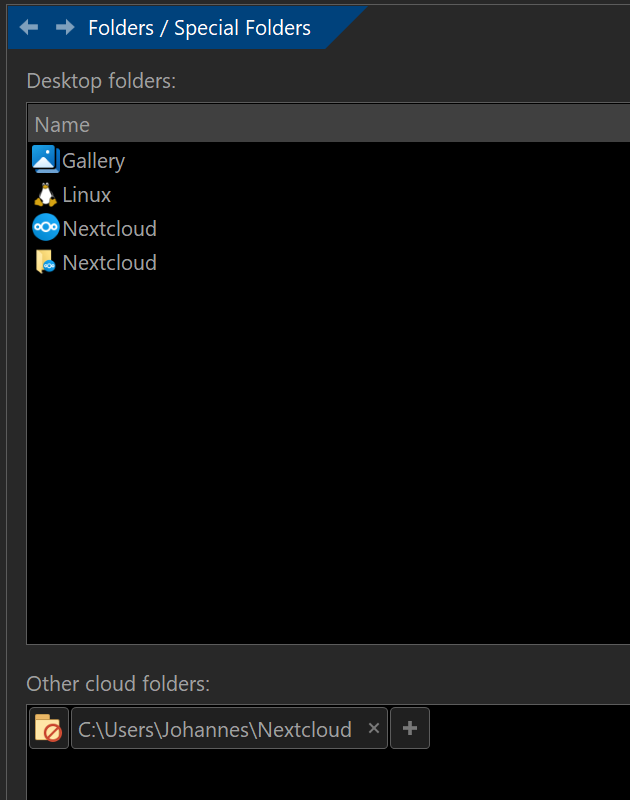Select the Linux text label
This screenshot has width=630, height=800.
86,195
